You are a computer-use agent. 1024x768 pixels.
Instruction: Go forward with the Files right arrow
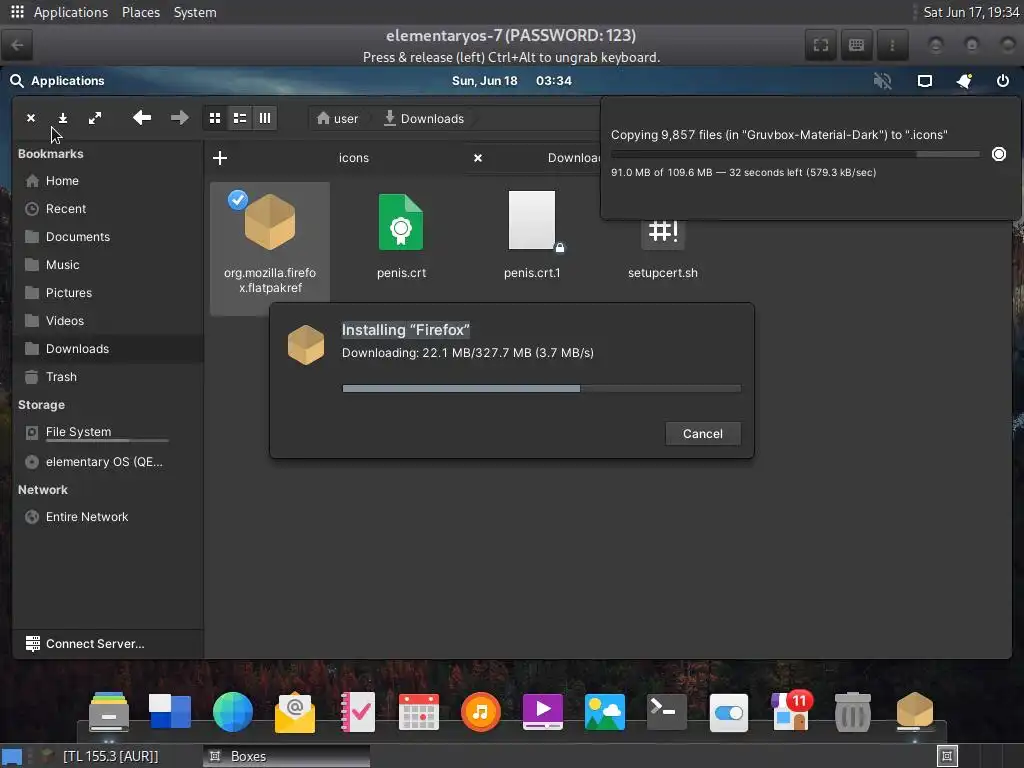click(180, 118)
